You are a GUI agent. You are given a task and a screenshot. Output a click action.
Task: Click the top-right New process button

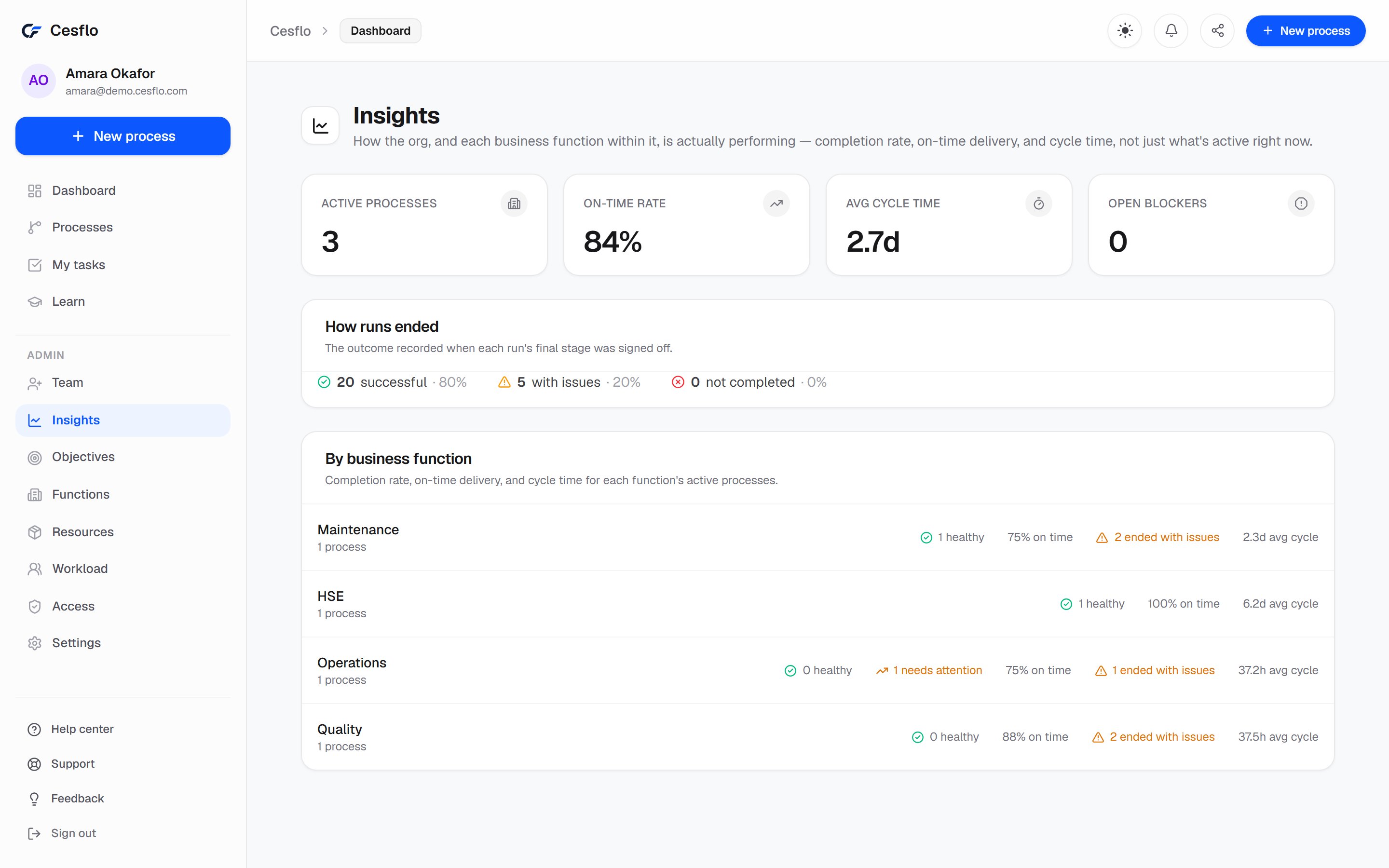1305,31
